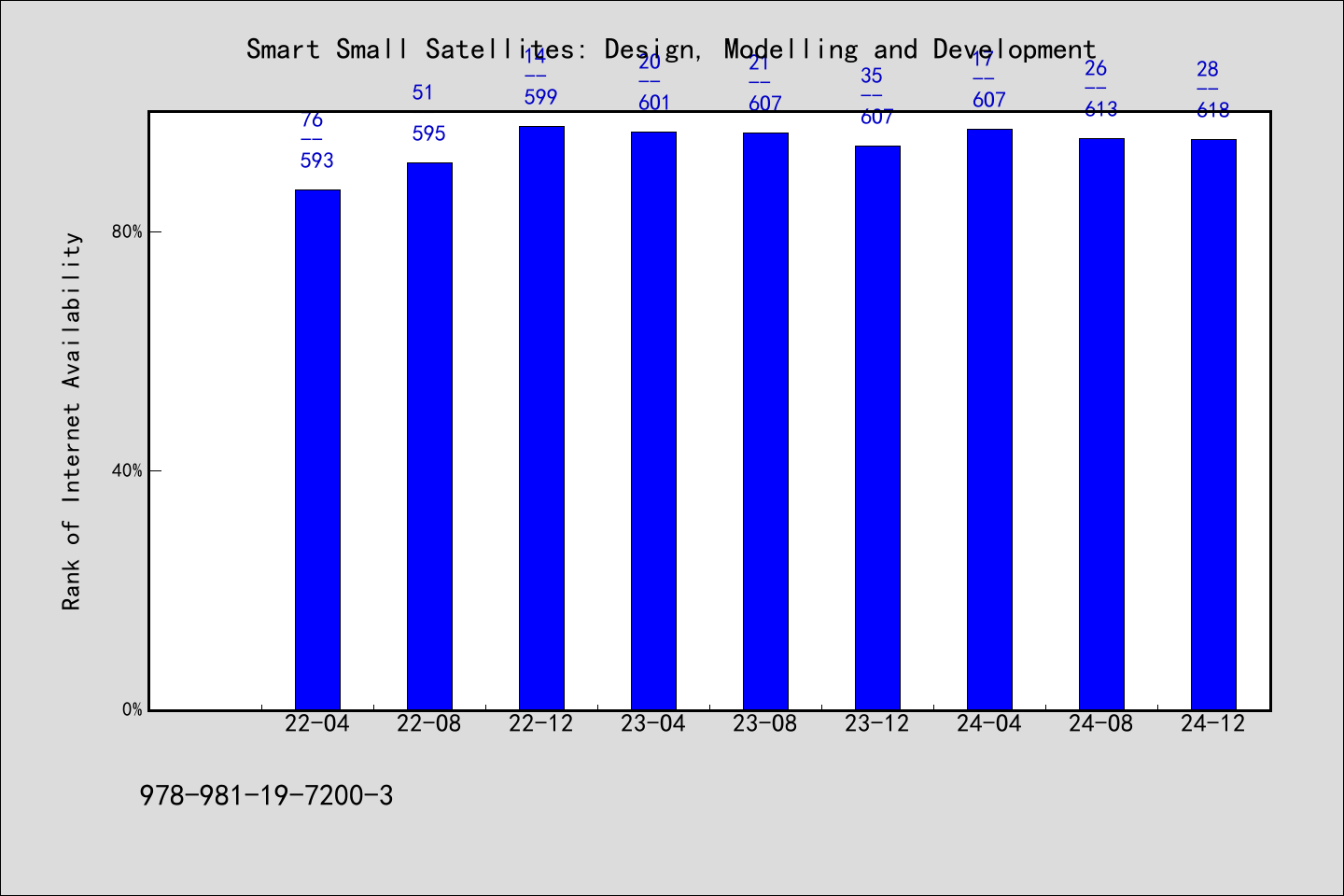
Task: Select the x-axis label 22-12
Action: click(x=541, y=724)
